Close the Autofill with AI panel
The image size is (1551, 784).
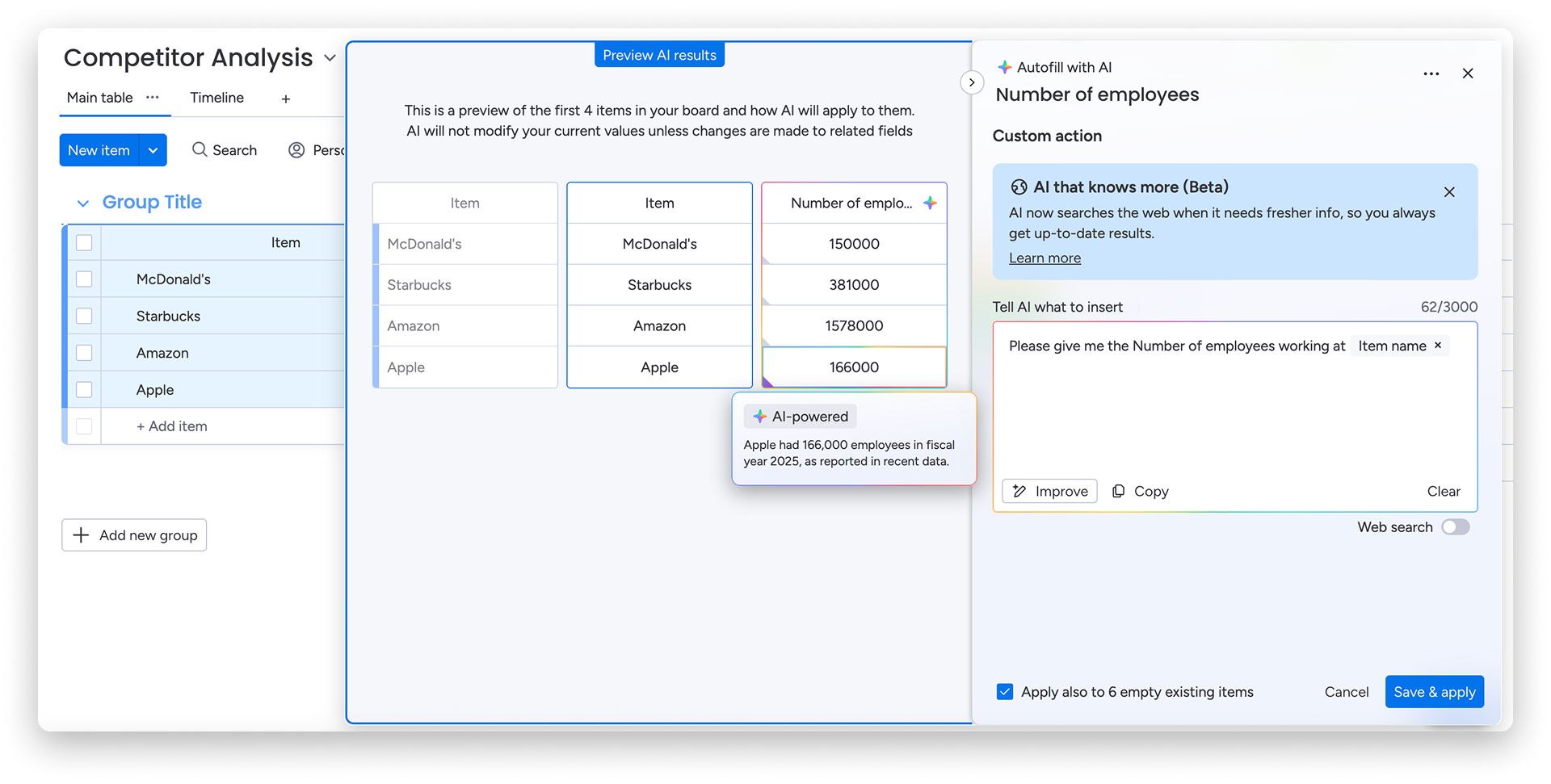[1468, 73]
